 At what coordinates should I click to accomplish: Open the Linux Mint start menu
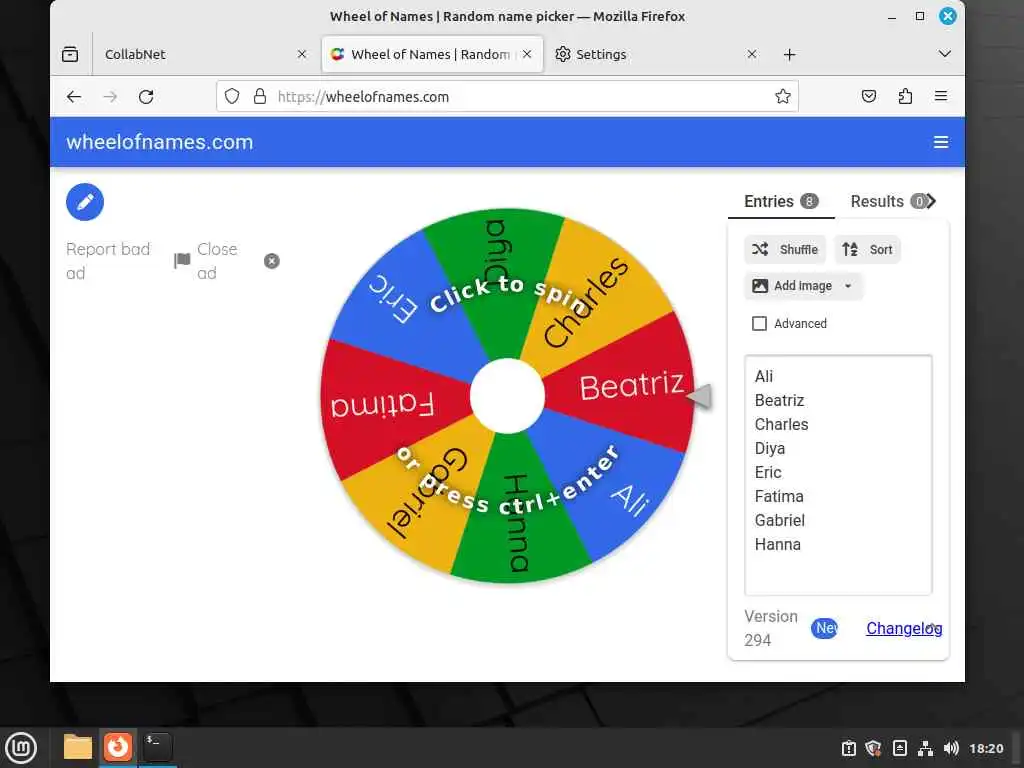point(21,748)
